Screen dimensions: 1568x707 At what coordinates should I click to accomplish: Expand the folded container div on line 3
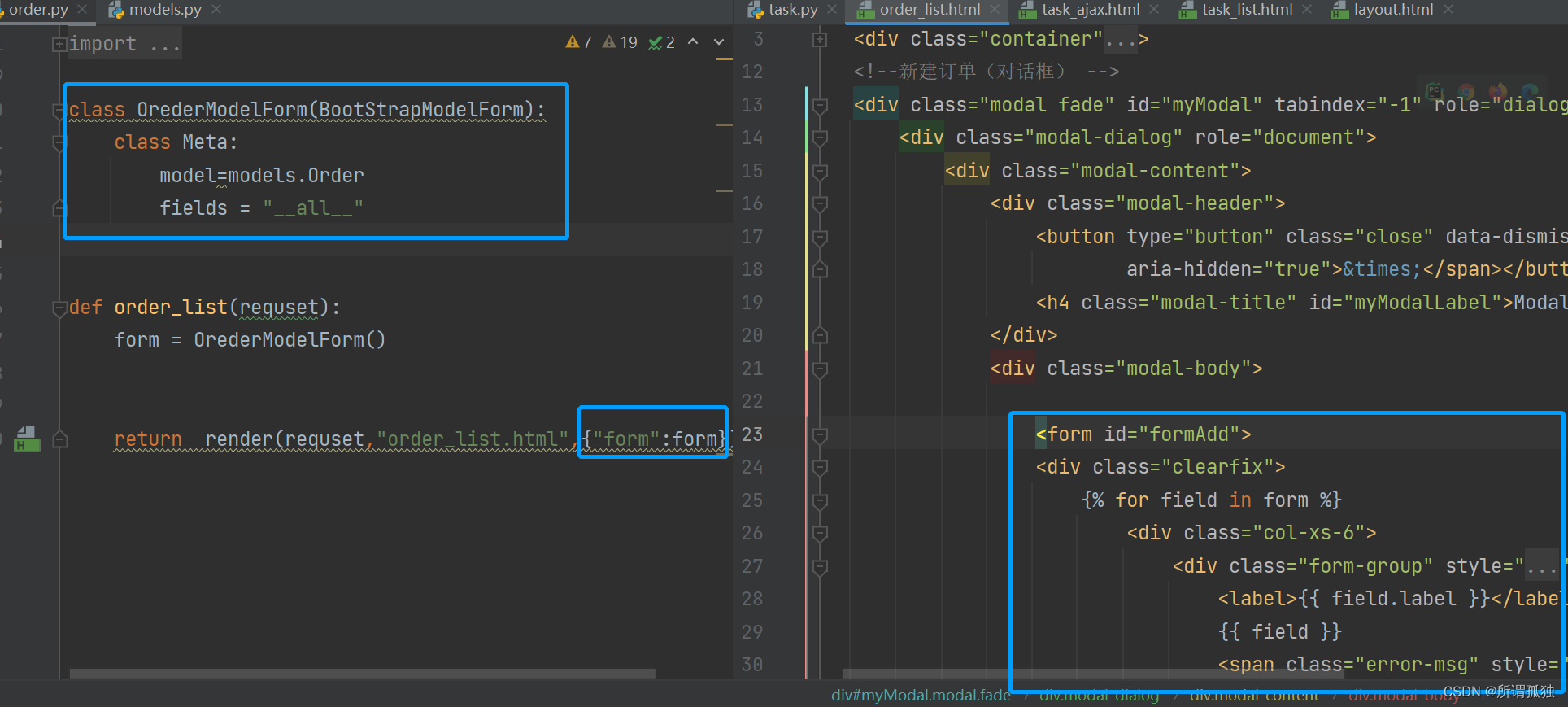tap(820, 39)
